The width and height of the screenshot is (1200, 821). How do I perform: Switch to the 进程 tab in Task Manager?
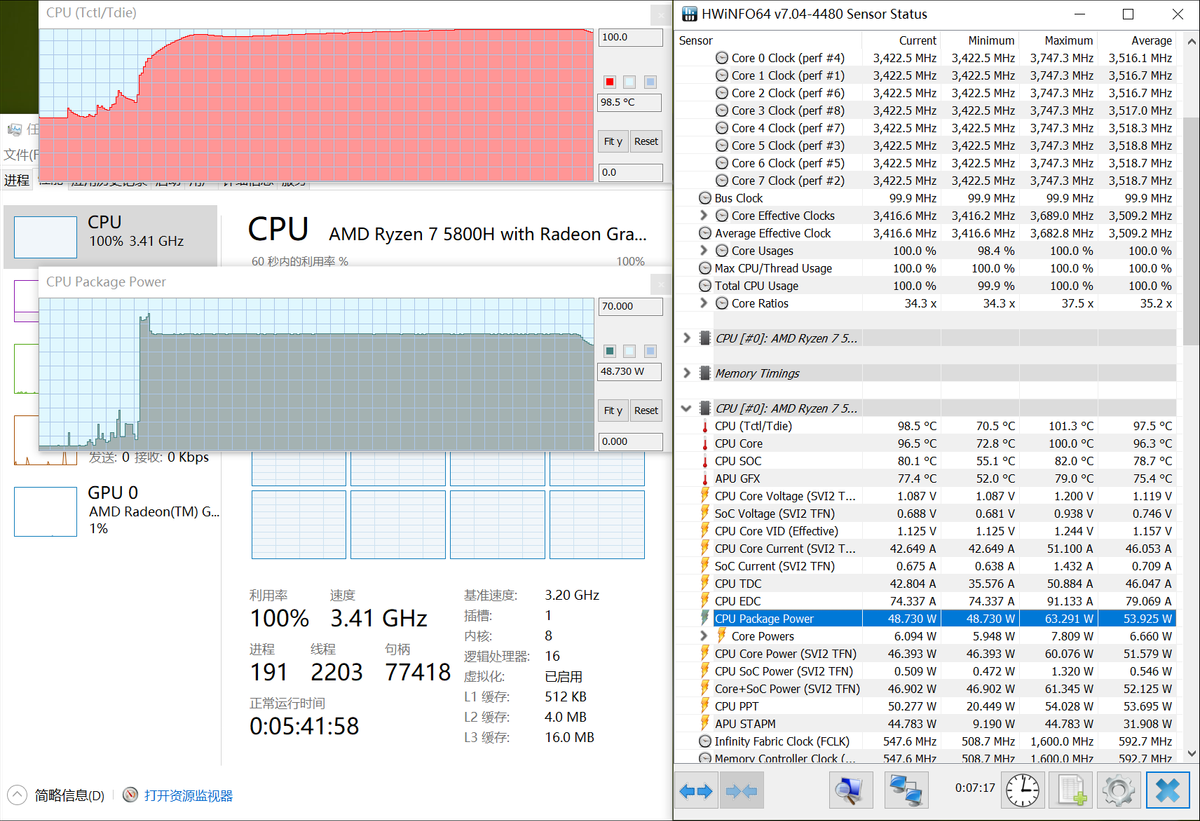(17, 180)
